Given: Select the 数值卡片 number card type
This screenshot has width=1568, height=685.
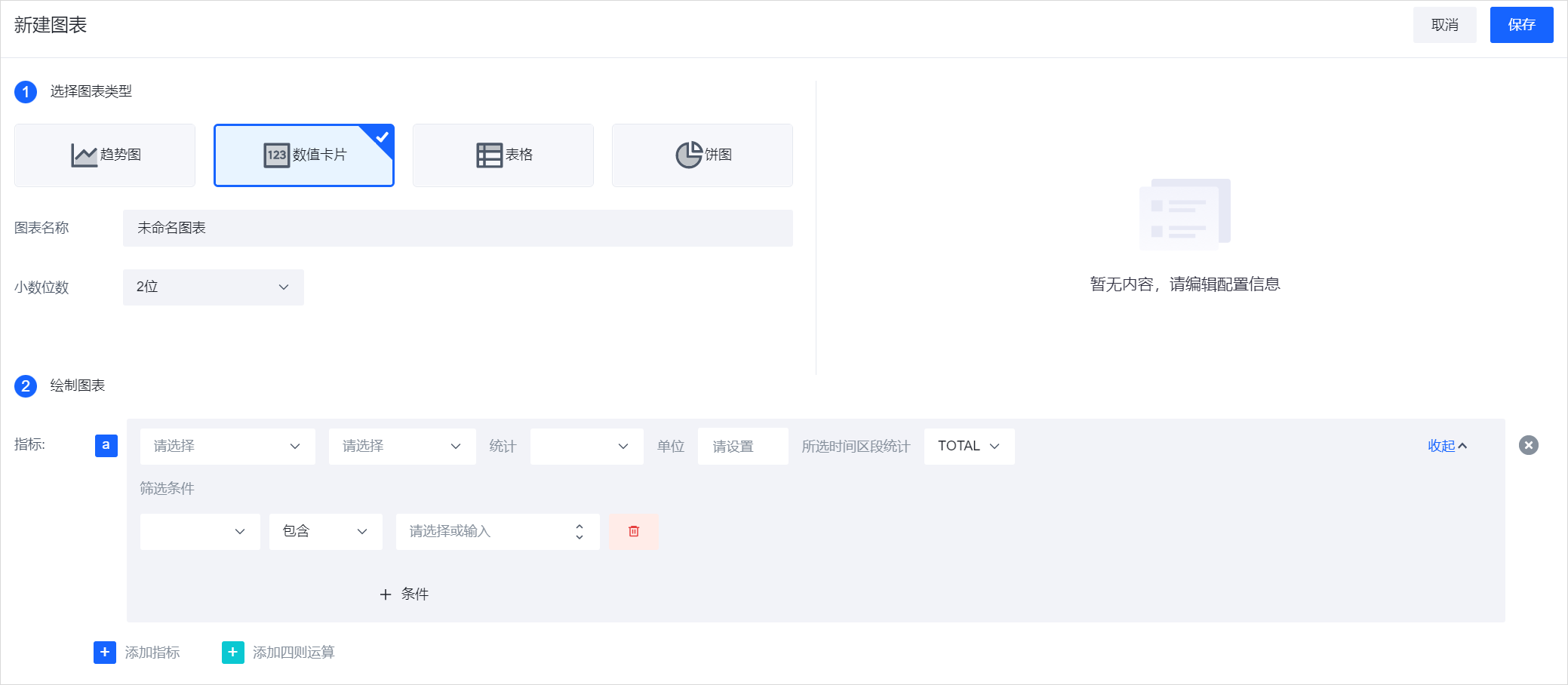Looking at the screenshot, I should [303, 155].
